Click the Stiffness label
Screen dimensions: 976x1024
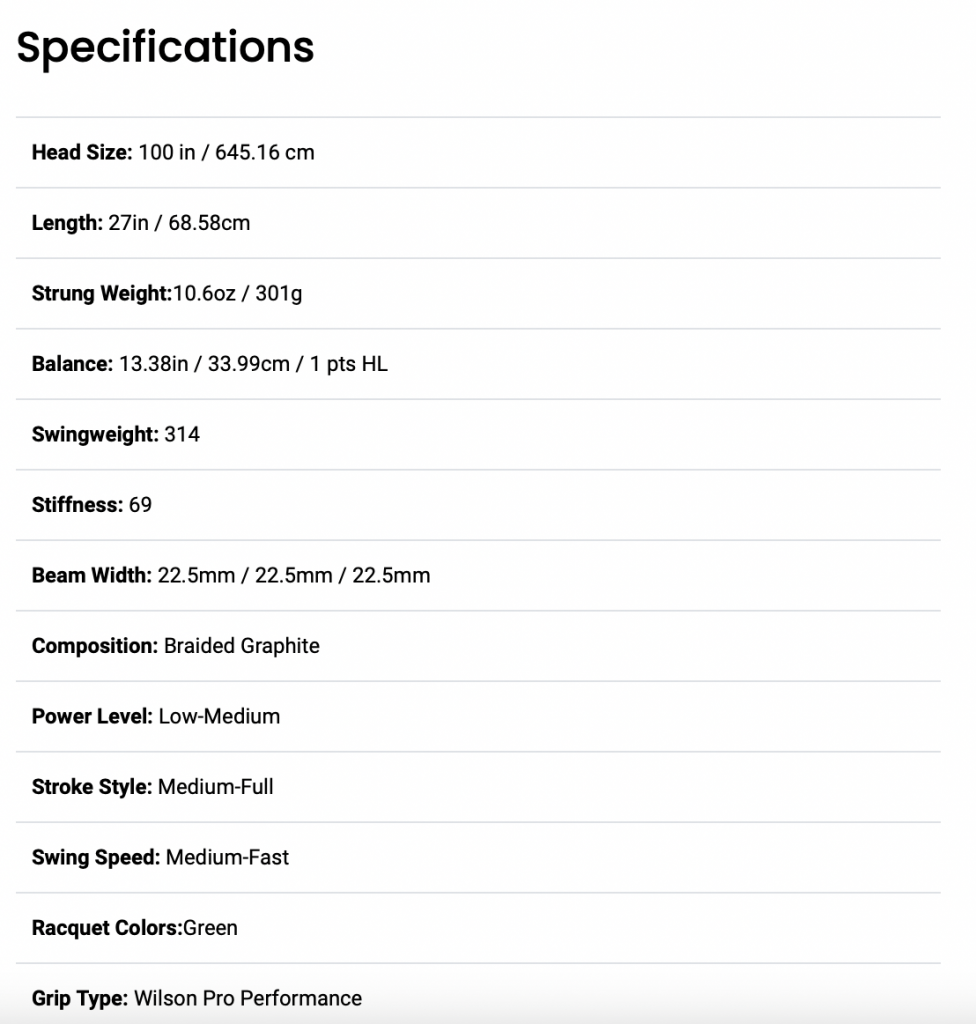click(x=78, y=505)
